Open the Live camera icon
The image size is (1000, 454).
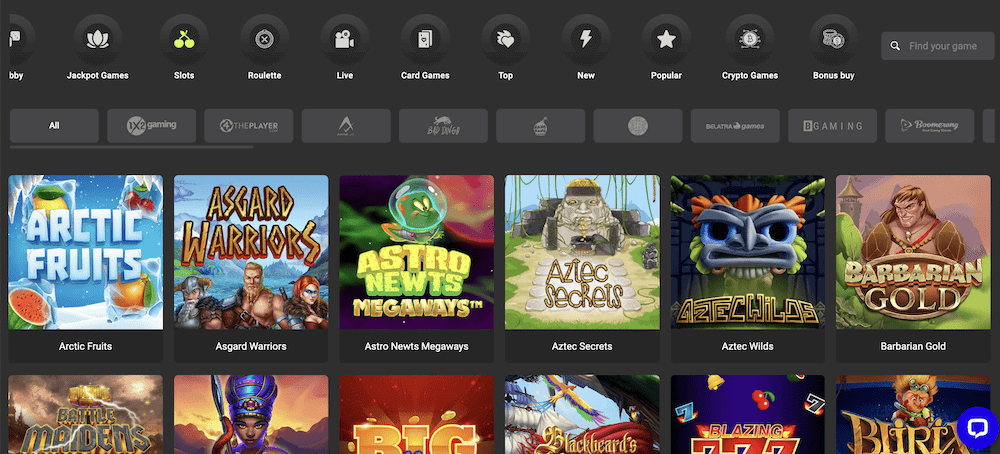pos(345,39)
